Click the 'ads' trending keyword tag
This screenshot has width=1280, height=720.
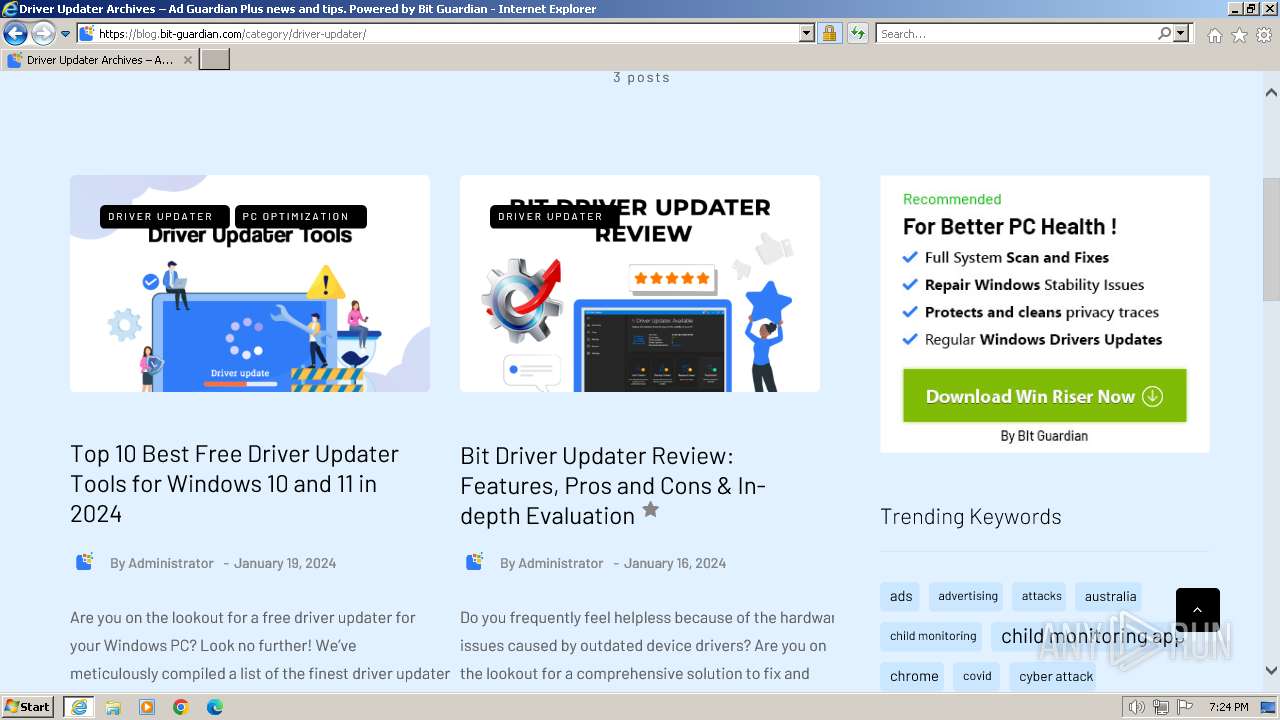tap(901, 597)
